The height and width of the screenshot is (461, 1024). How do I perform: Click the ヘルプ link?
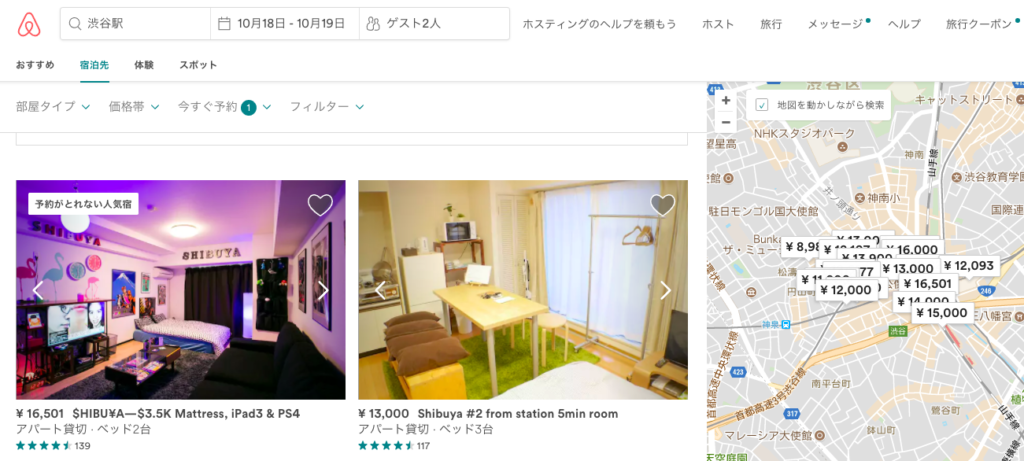point(904,24)
